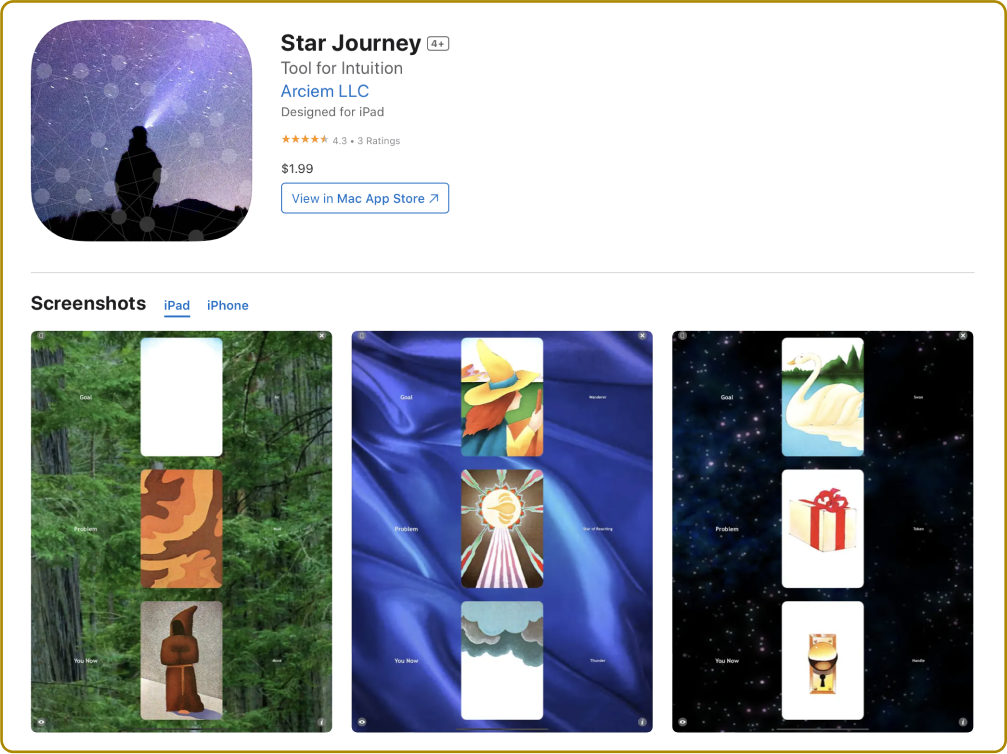This screenshot has width=1007, height=754.
Task: Toggle the eye icon on blue silk screenshot
Action: 362,722
